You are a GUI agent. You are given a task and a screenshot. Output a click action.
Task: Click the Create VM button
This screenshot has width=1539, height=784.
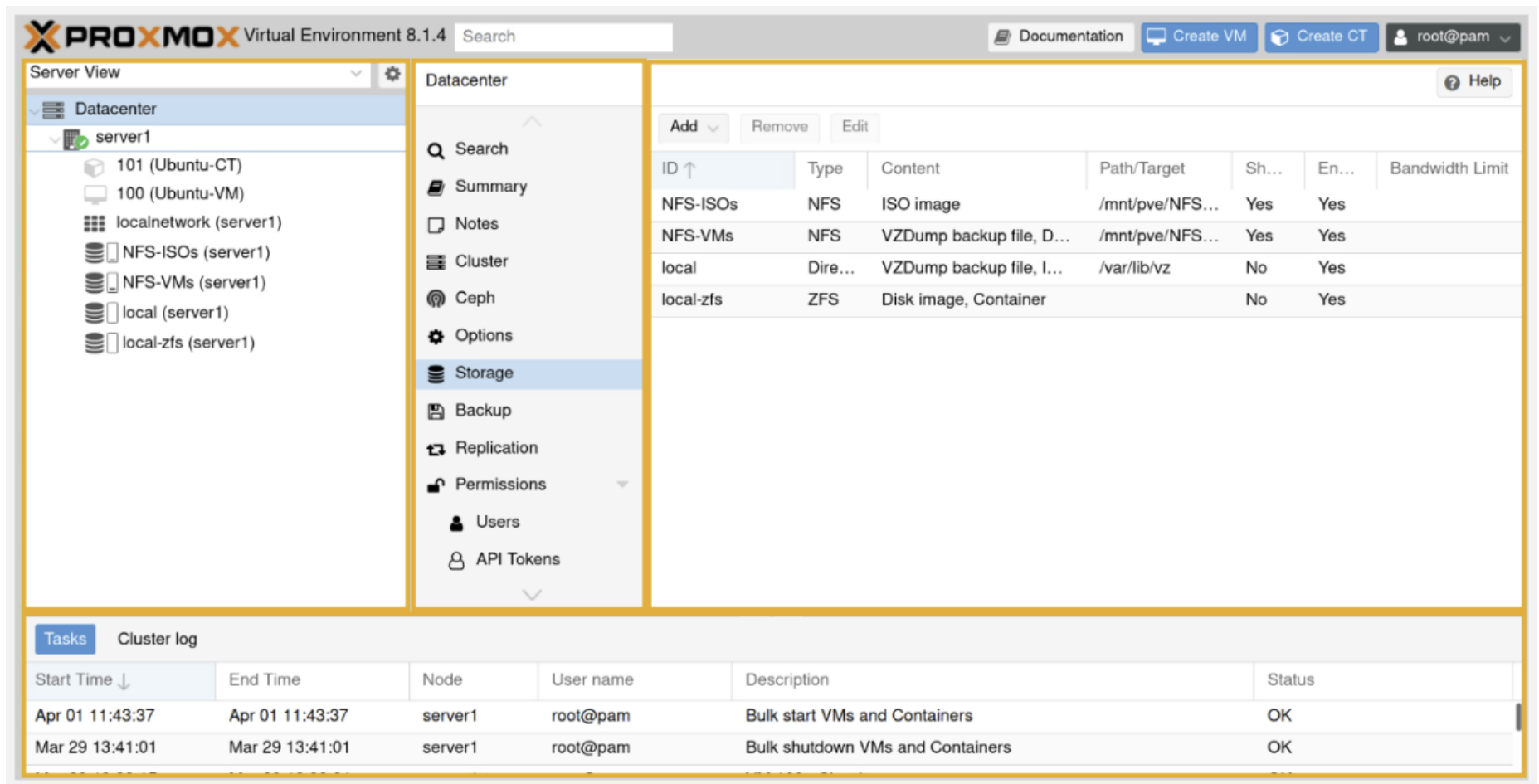[1199, 37]
